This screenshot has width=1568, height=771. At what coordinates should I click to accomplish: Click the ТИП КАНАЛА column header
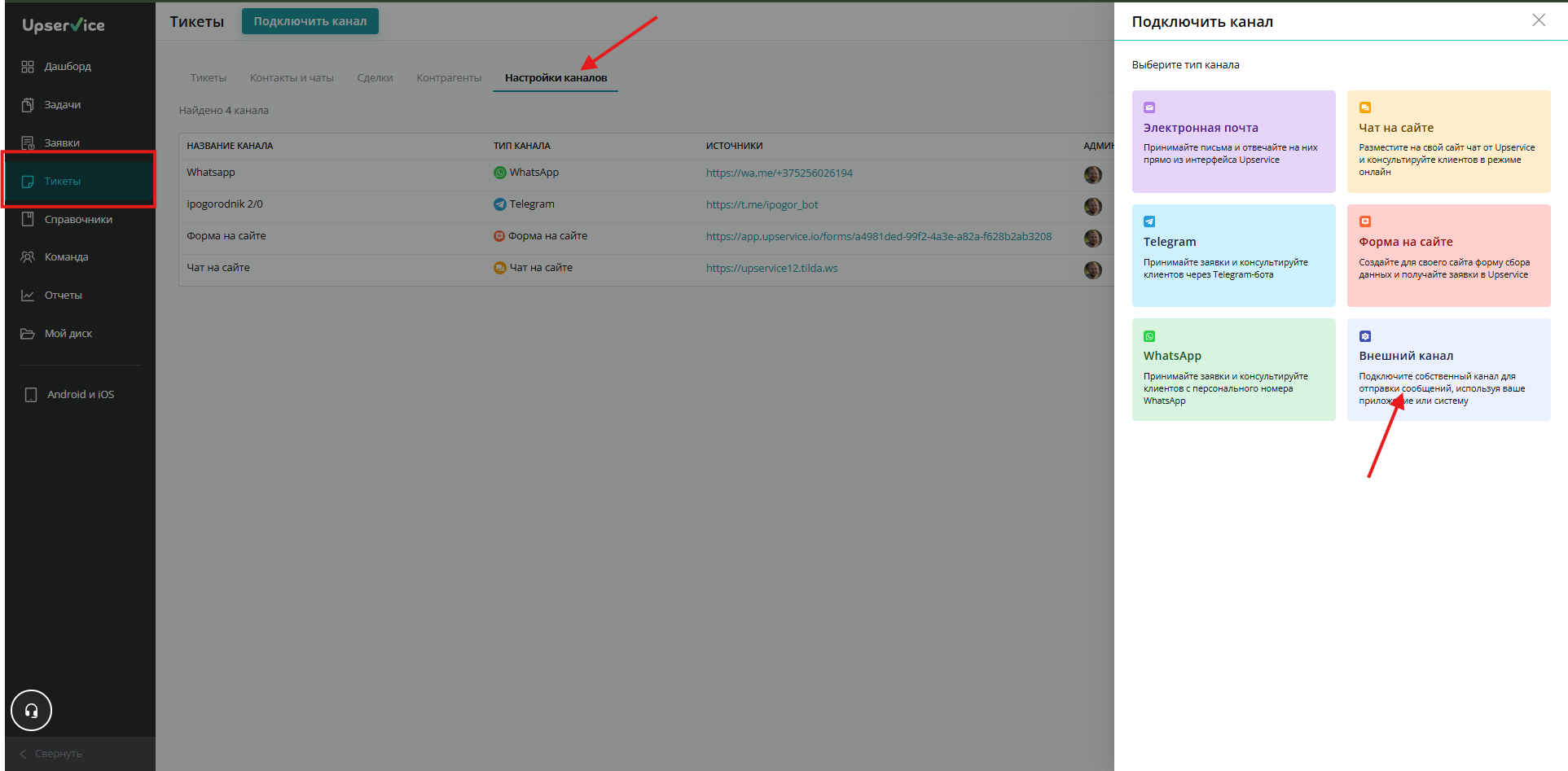click(x=521, y=146)
